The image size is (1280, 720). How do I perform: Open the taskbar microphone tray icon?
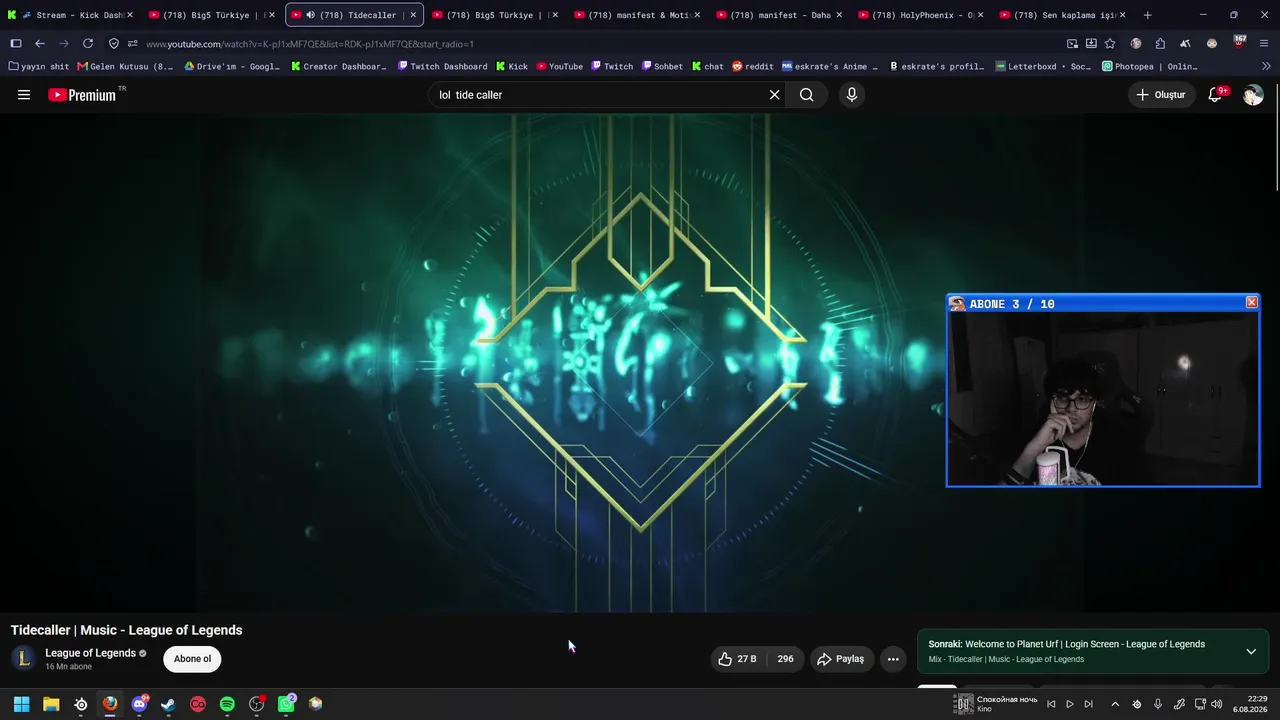pyautogui.click(x=1158, y=704)
